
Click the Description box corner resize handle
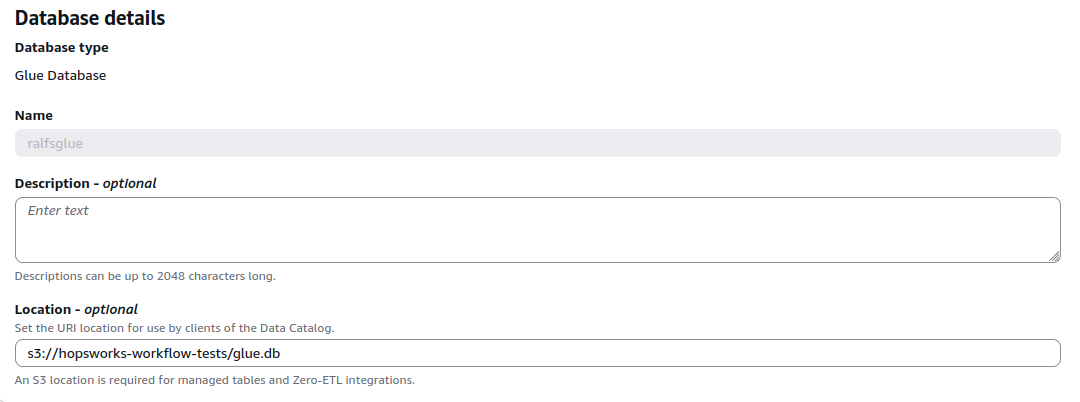[1054, 256]
